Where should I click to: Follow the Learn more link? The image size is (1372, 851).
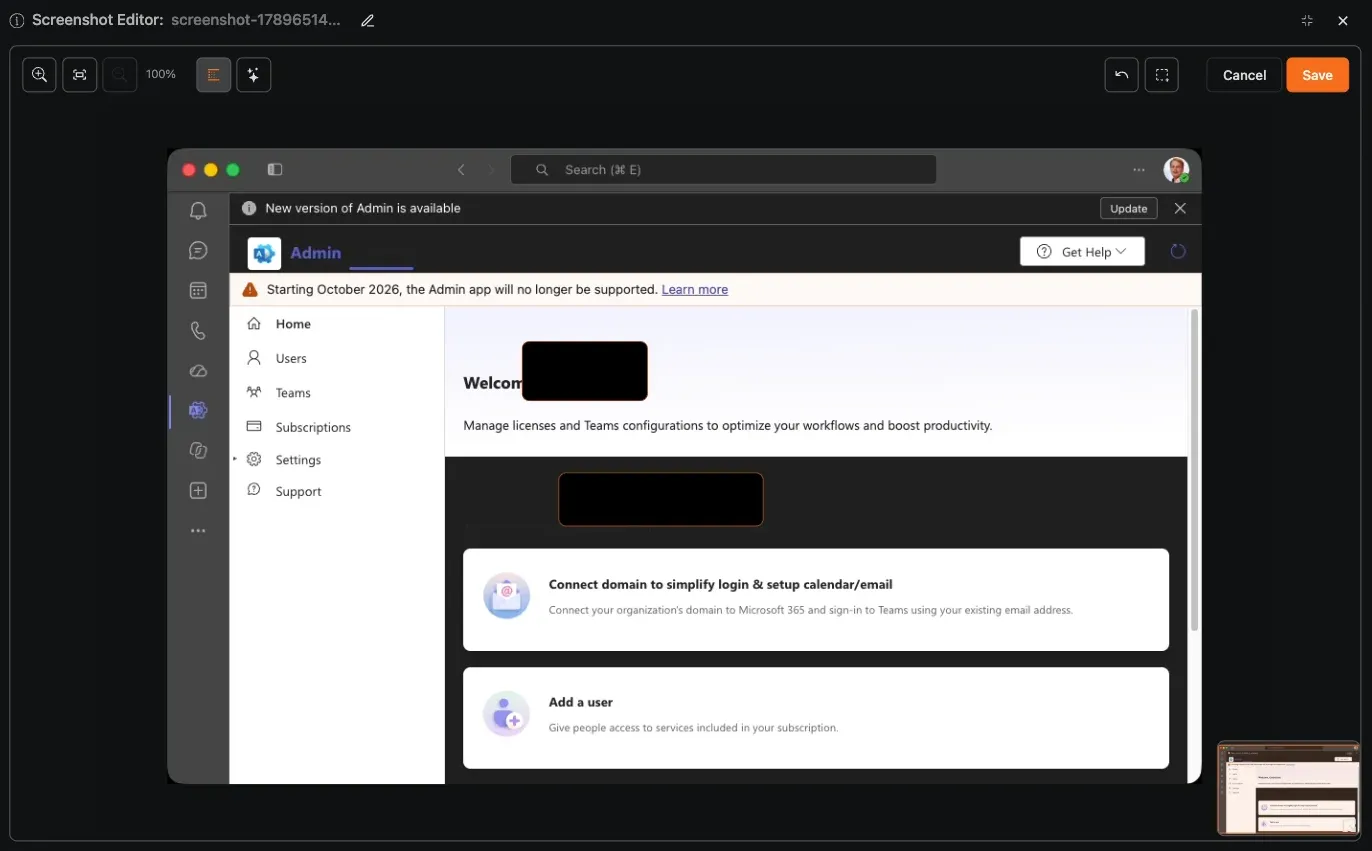695,290
